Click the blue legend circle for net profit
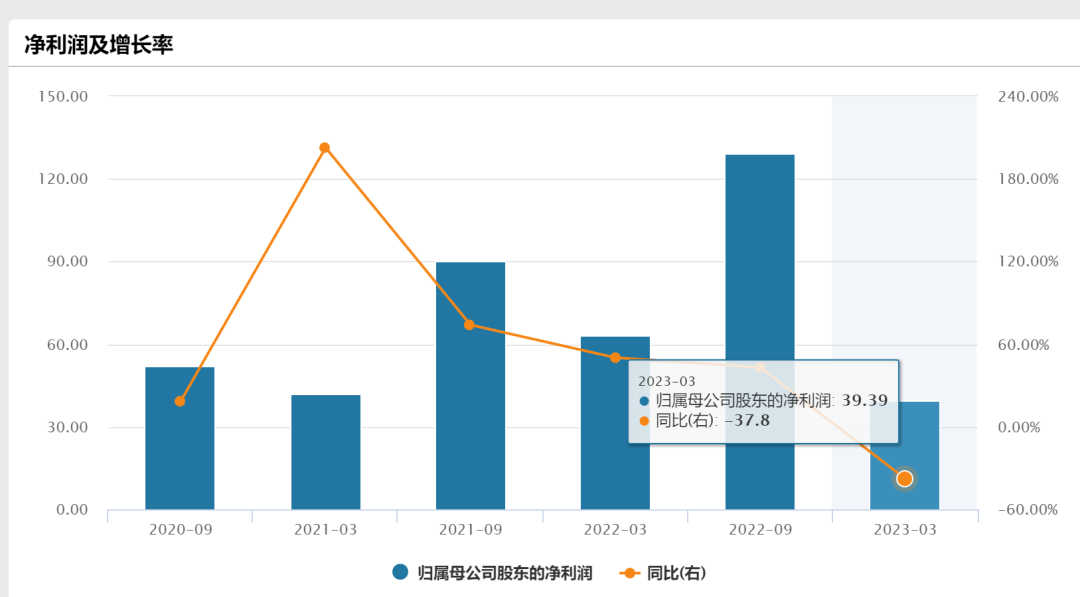 click(x=401, y=572)
